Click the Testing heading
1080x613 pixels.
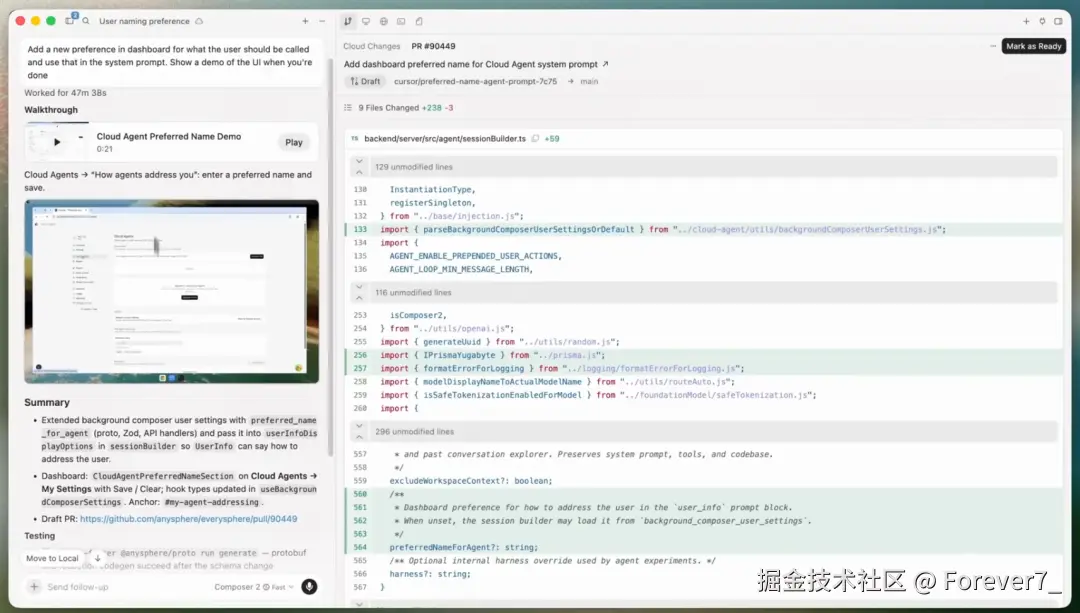[x=39, y=536]
